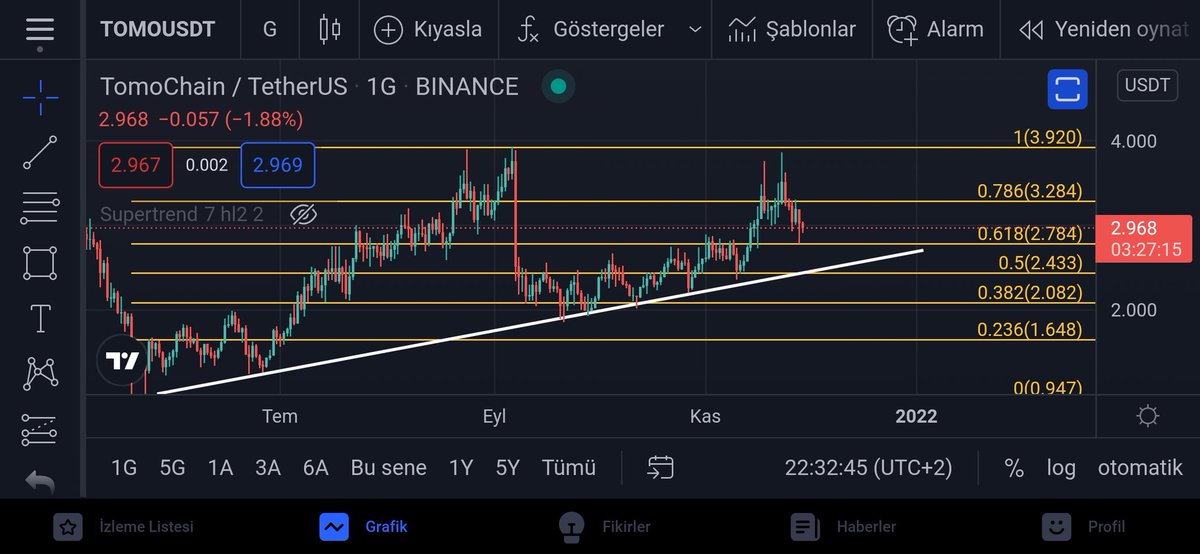Select the Supertrend 7 hl2 2 legend
Screen dimensions: 1200x554
[183, 214]
